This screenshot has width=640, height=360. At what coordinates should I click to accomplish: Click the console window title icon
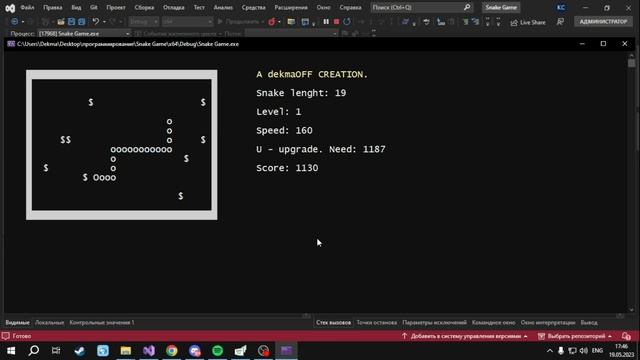tap(11, 44)
